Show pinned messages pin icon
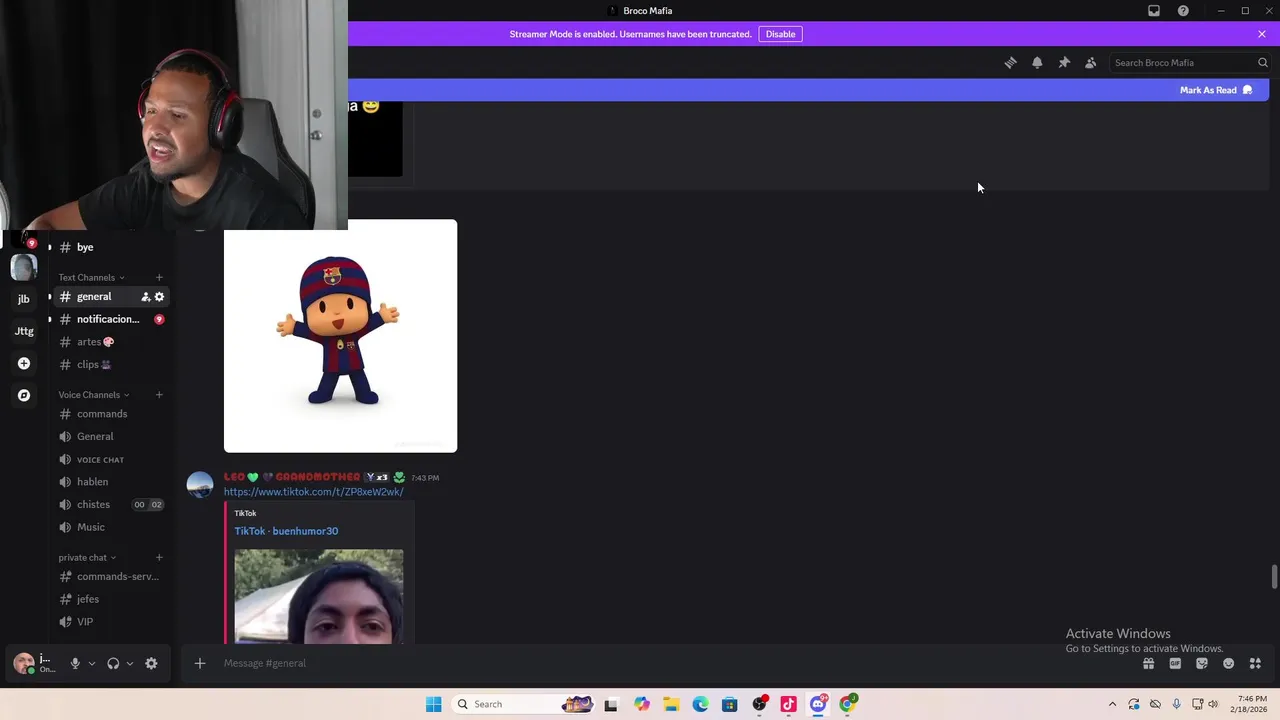Screen dimensions: 1280x720 (x=1064, y=62)
